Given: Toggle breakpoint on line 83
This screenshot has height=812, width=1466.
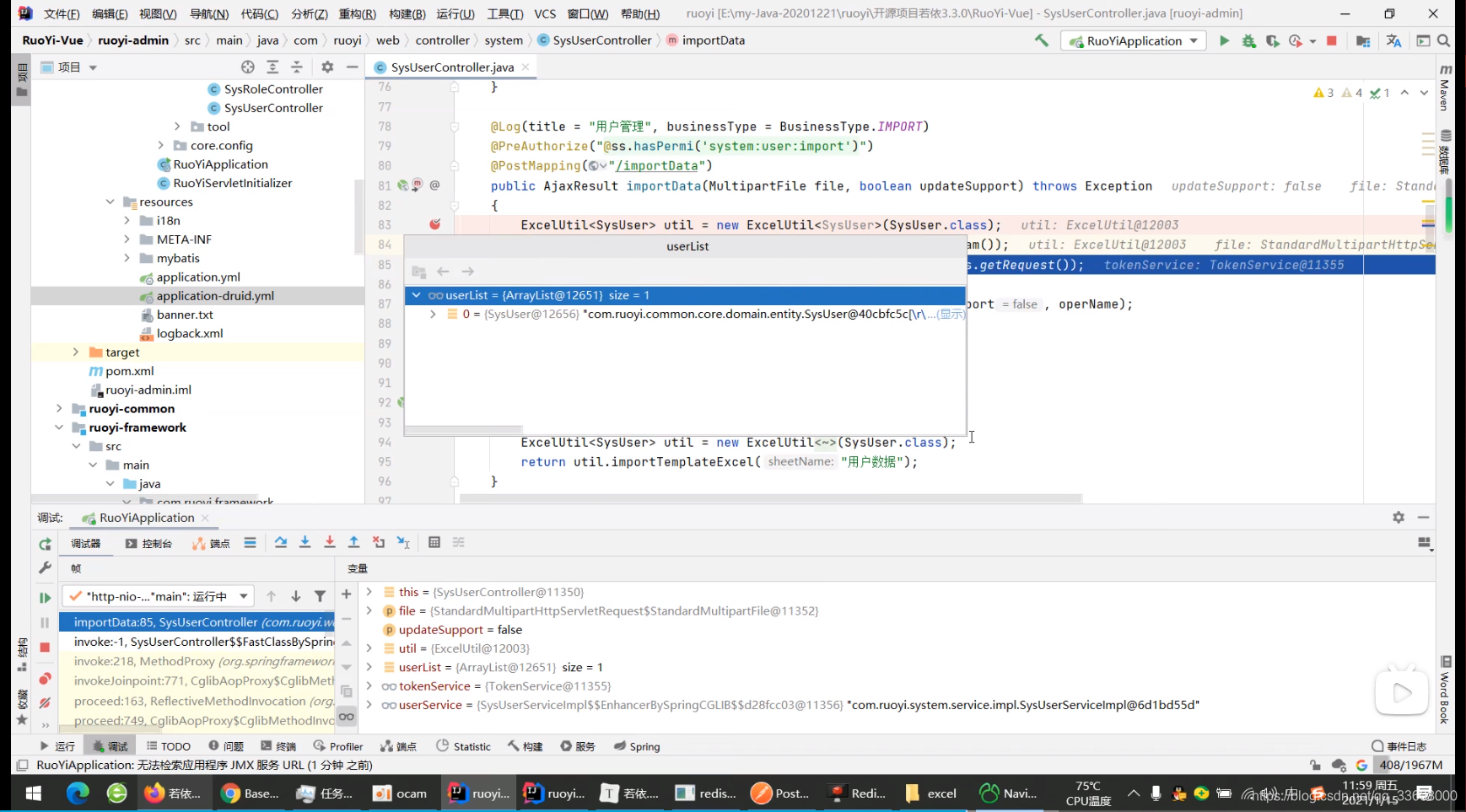Looking at the screenshot, I should pyautogui.click(x=434, y=224).
